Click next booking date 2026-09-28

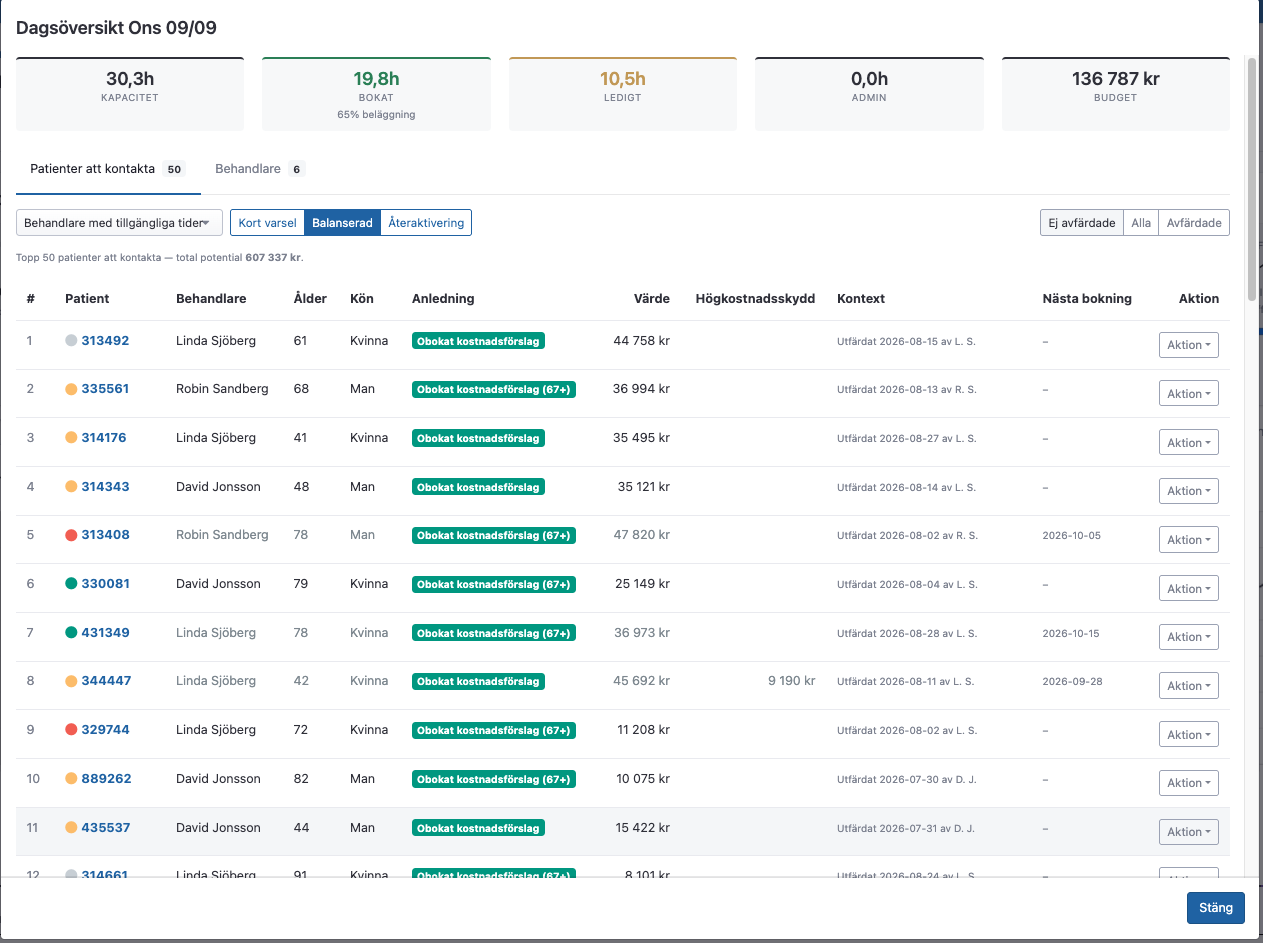pyautogui.click(x=1071, y=682)
